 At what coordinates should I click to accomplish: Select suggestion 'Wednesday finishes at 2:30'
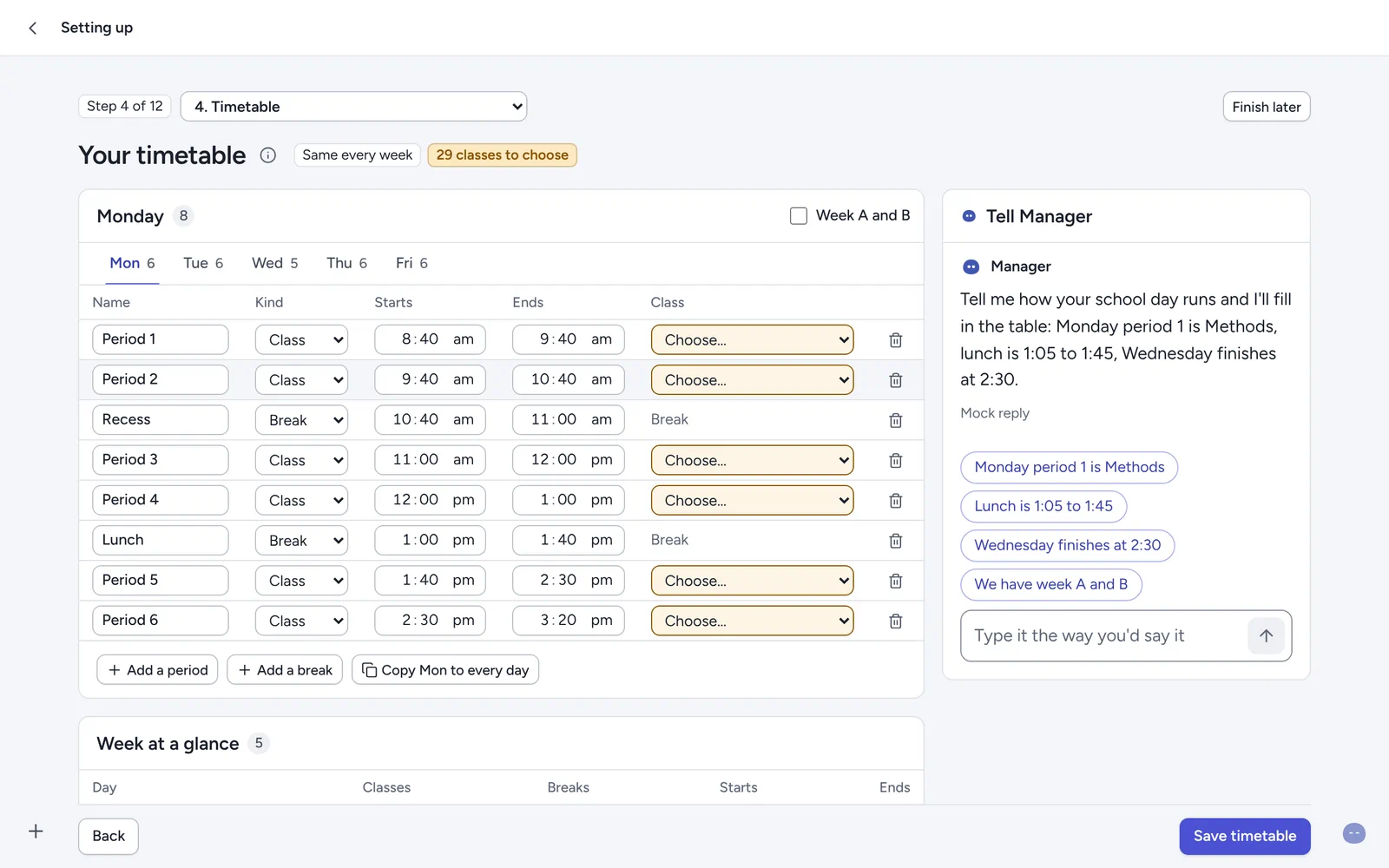[x=1067, y=545]
